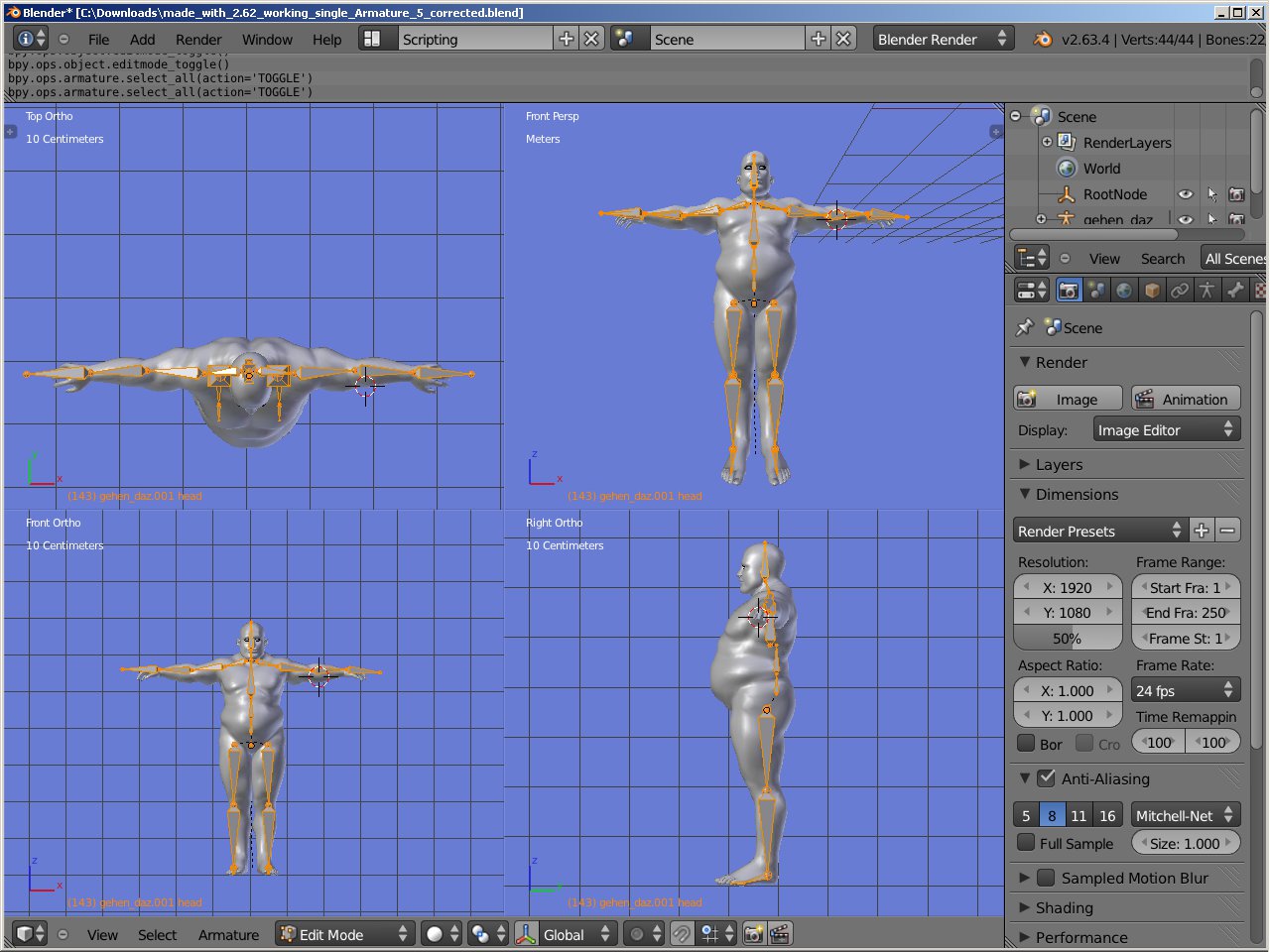Enable the Anti-Aliasing checkbox

(1046, 778)
